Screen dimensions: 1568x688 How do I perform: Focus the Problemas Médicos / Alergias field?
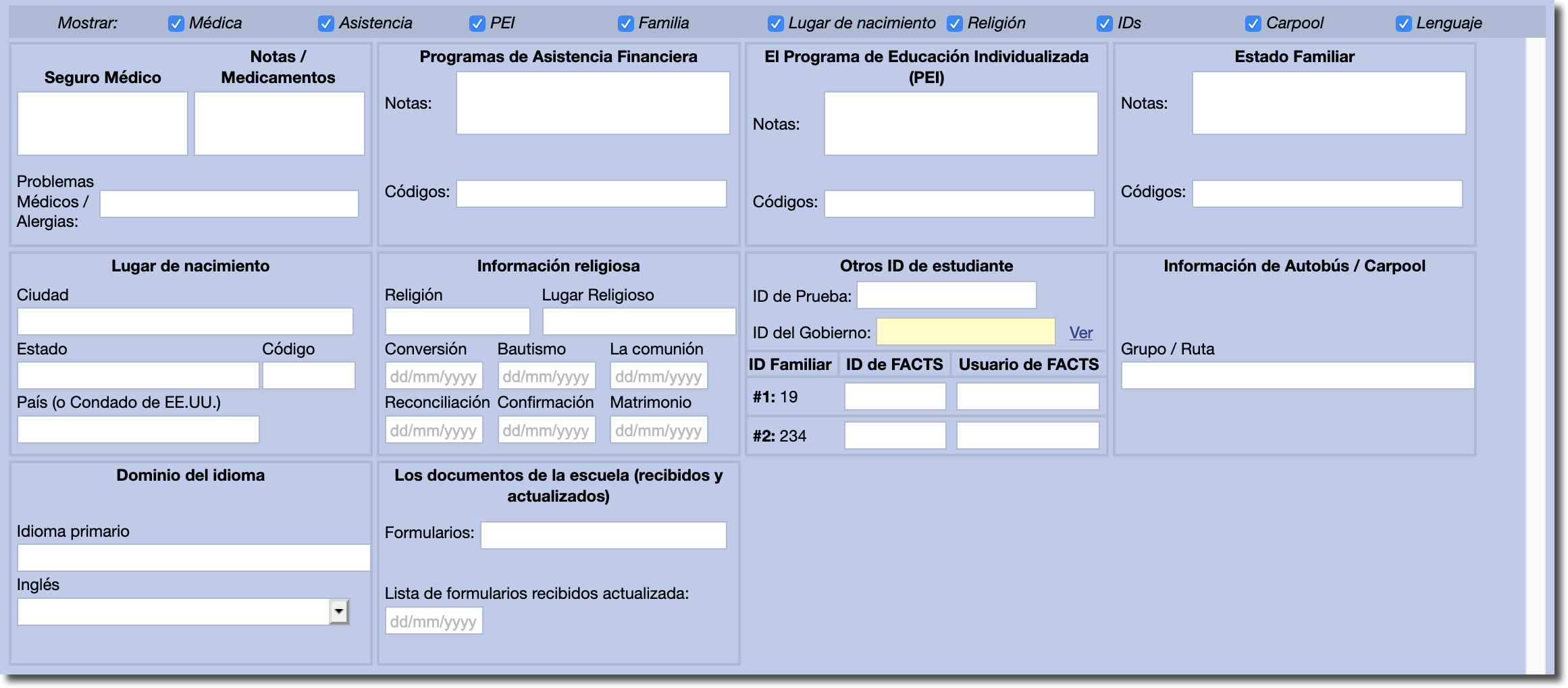pos(229,204)
